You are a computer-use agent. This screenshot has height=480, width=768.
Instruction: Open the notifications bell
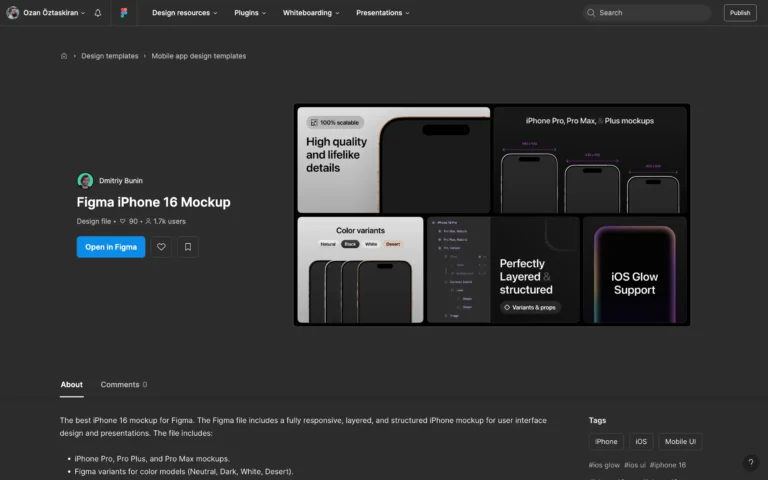tap(98, 13)
